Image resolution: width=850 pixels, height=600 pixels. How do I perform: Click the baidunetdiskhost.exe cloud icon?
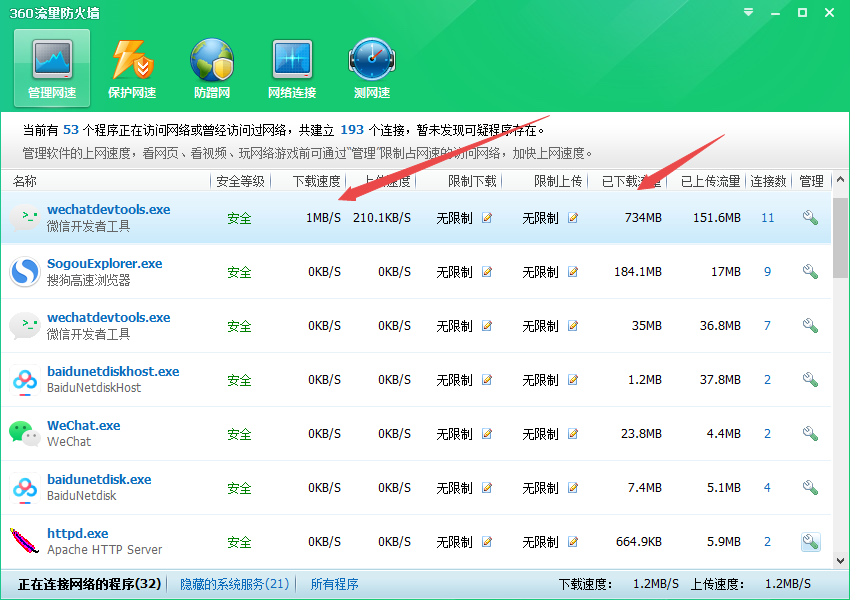[x=25, y=380]
